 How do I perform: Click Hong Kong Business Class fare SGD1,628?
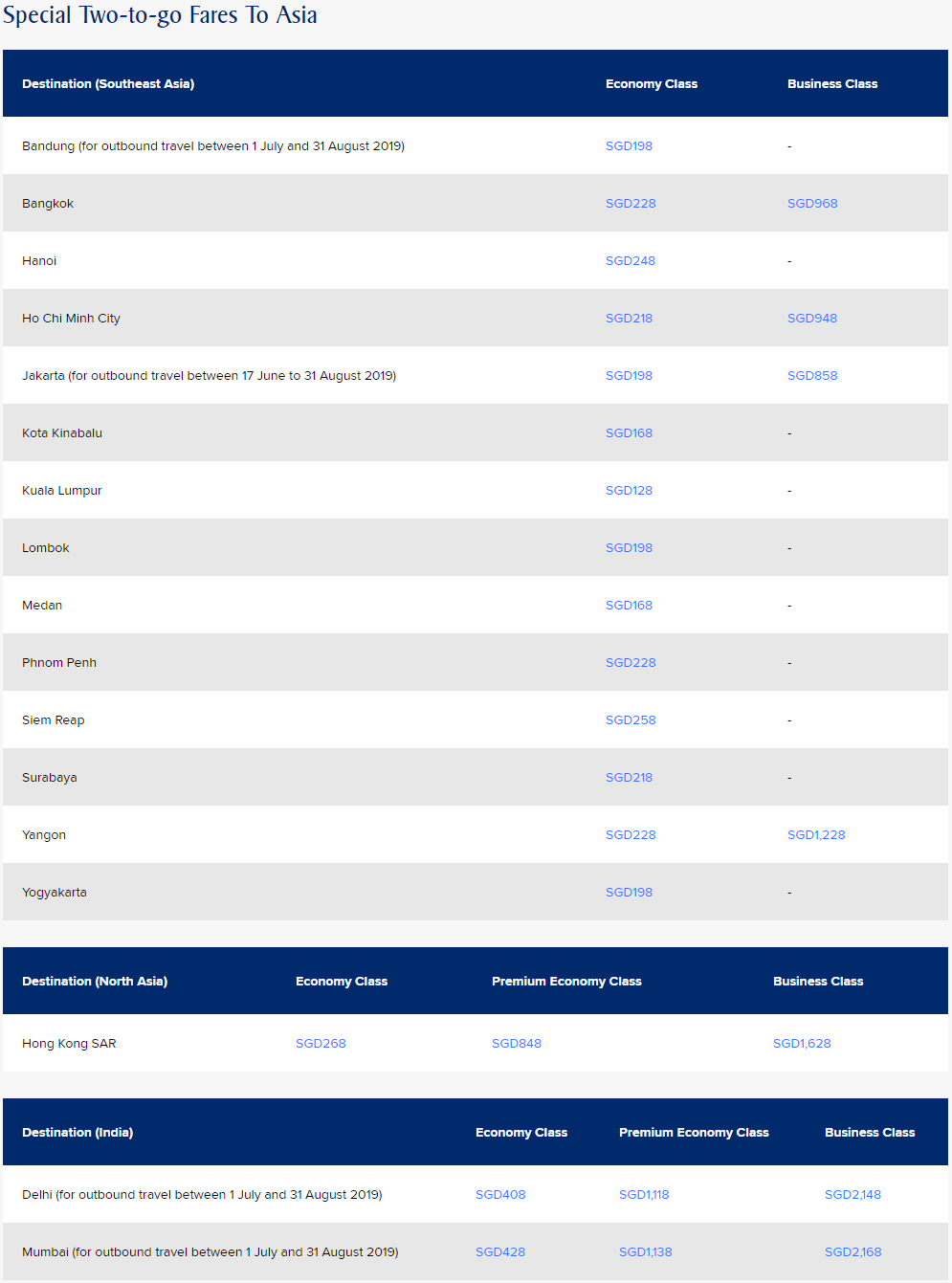[802, 1044]
